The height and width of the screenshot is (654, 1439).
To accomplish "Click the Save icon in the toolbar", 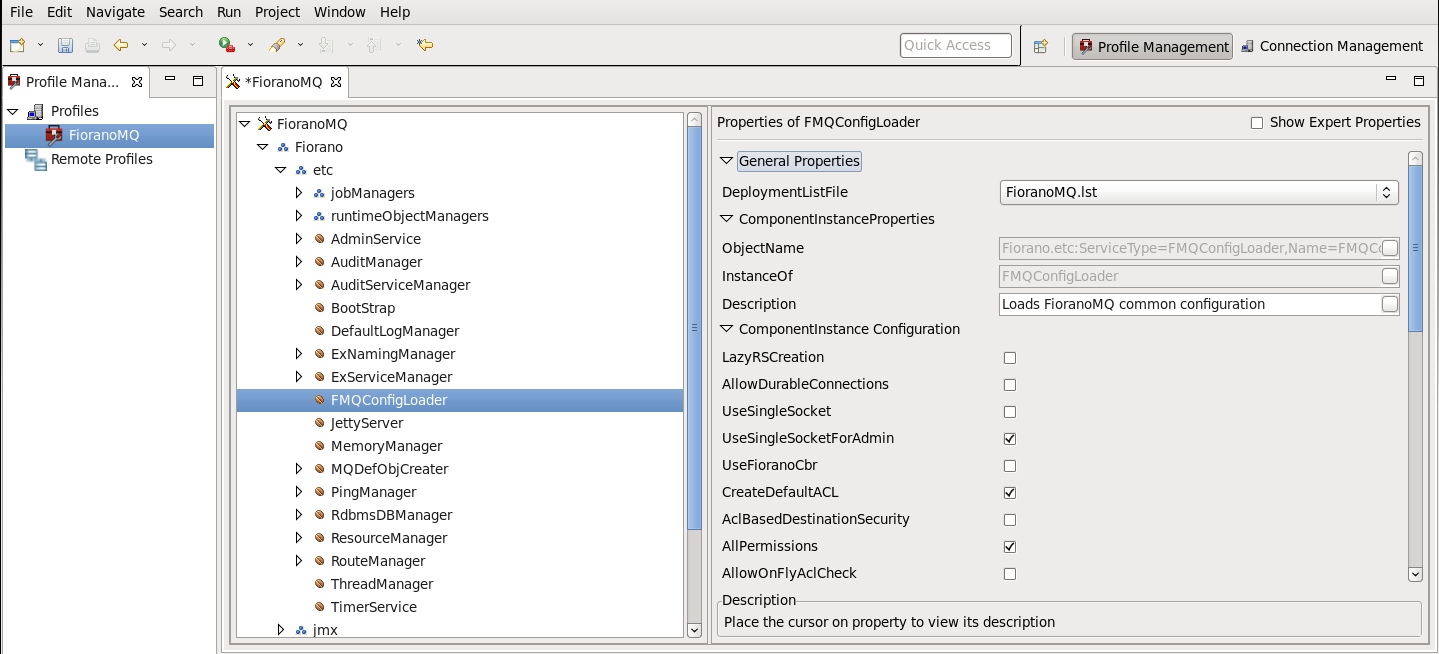I will click(65, 45).
